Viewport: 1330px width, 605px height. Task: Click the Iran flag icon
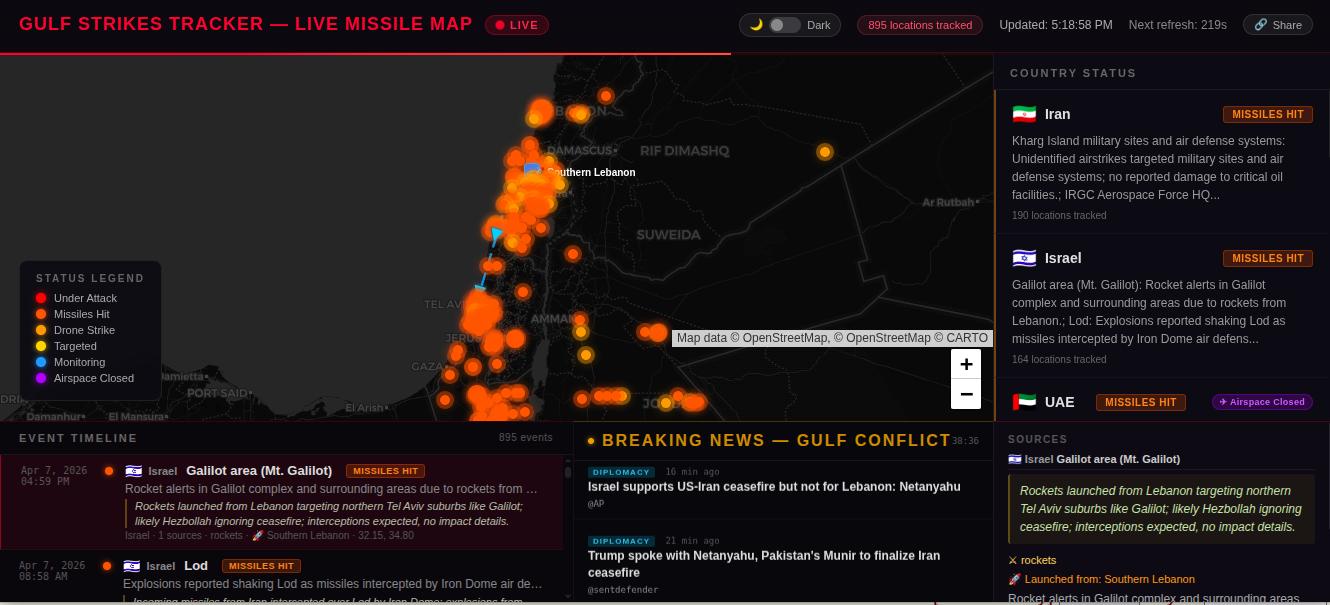pos(1024,114)
